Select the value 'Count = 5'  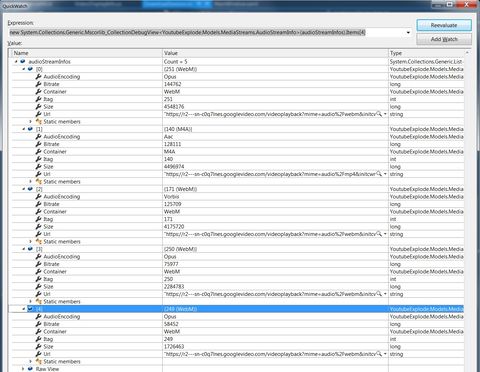pos(175,62)
